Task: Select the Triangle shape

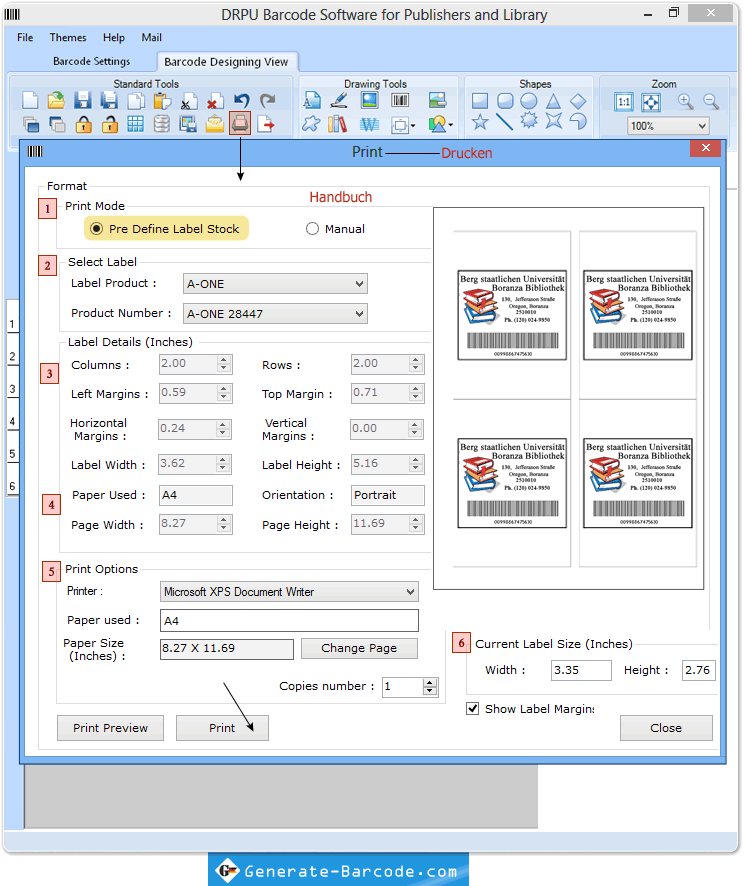Action: 554,101
